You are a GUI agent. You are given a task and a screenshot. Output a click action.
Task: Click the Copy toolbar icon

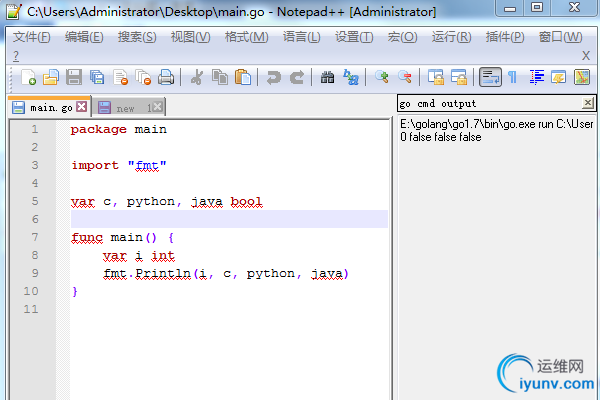[x=220, y=77]
